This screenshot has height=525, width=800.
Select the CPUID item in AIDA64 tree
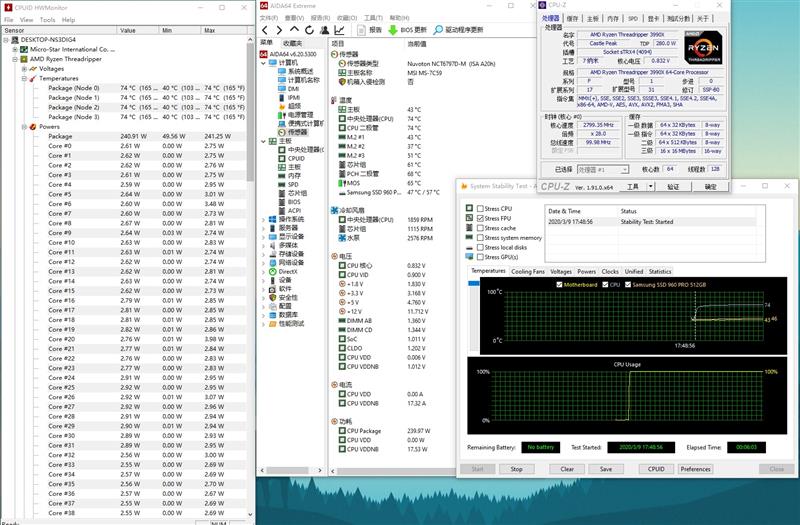[x=296, y=158]
